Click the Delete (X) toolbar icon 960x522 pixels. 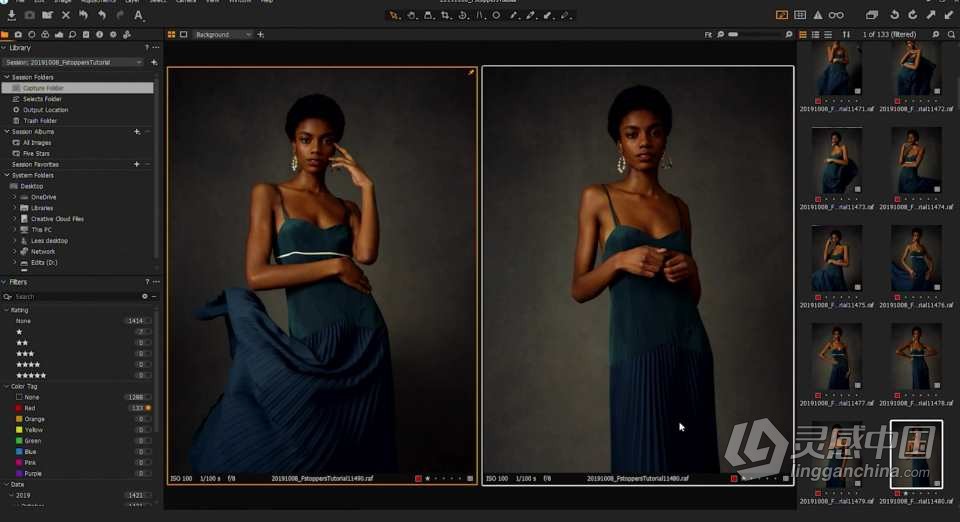tap(66, 15)
